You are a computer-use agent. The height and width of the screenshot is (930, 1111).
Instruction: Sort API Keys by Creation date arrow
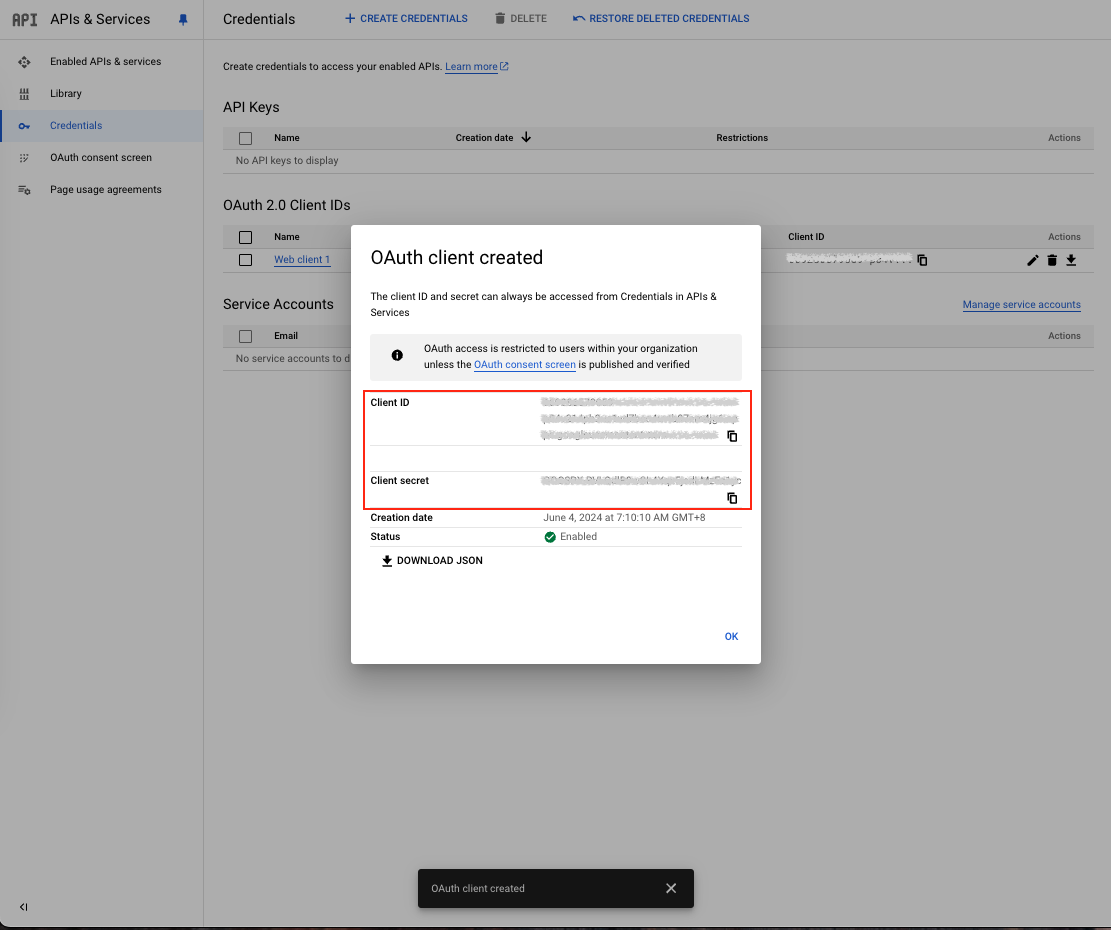[x=526, y=137]
